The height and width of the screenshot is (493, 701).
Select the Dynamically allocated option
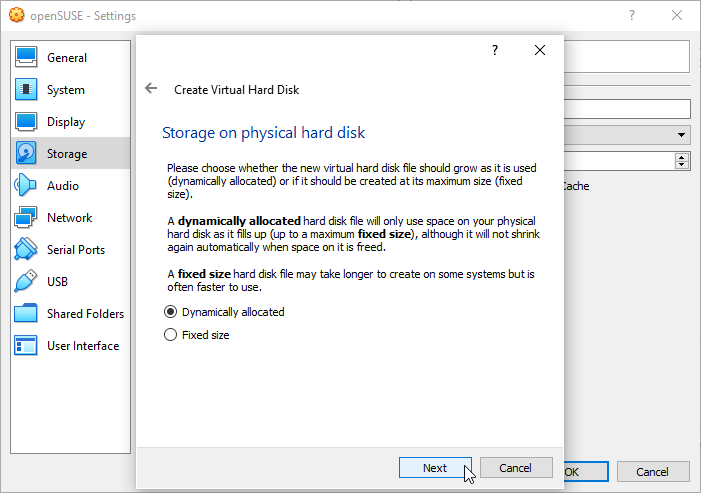point(170,312)
